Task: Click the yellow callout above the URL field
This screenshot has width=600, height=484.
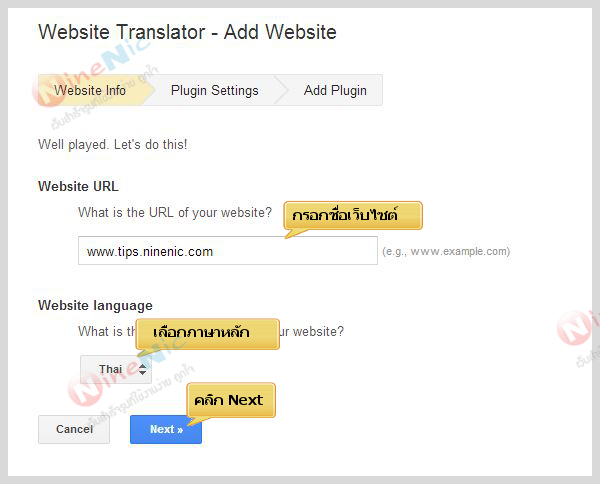Action: click(x=353, y=215)
